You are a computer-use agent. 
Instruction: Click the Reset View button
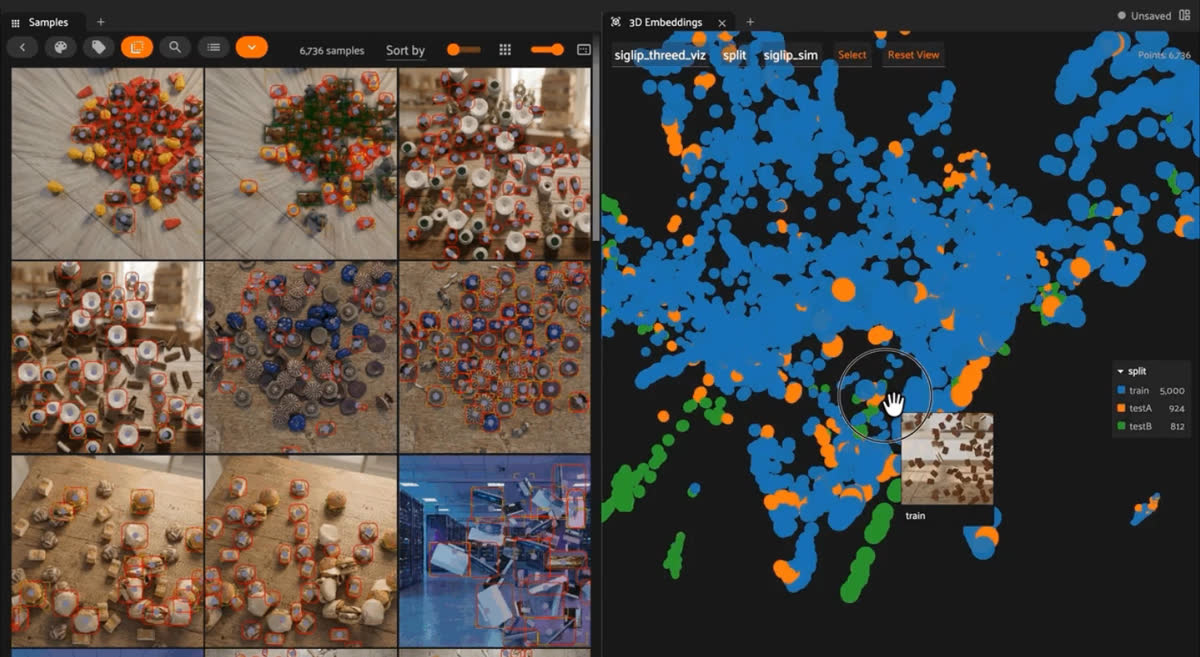[x=914, y=55]
